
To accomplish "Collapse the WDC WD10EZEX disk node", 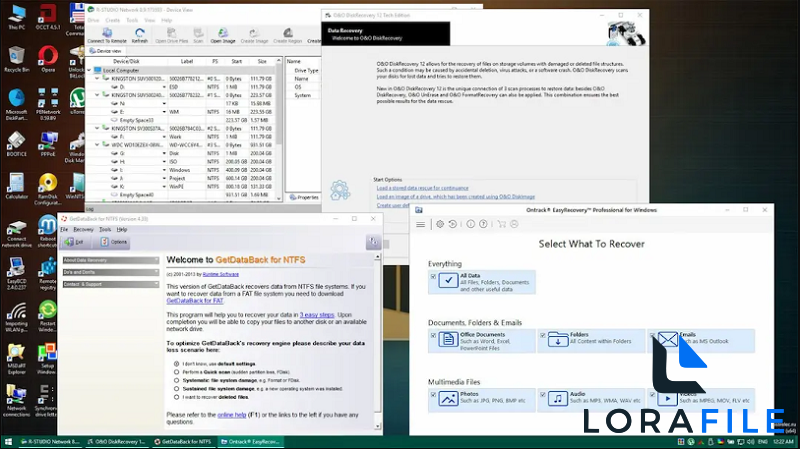I will [97, 145].
